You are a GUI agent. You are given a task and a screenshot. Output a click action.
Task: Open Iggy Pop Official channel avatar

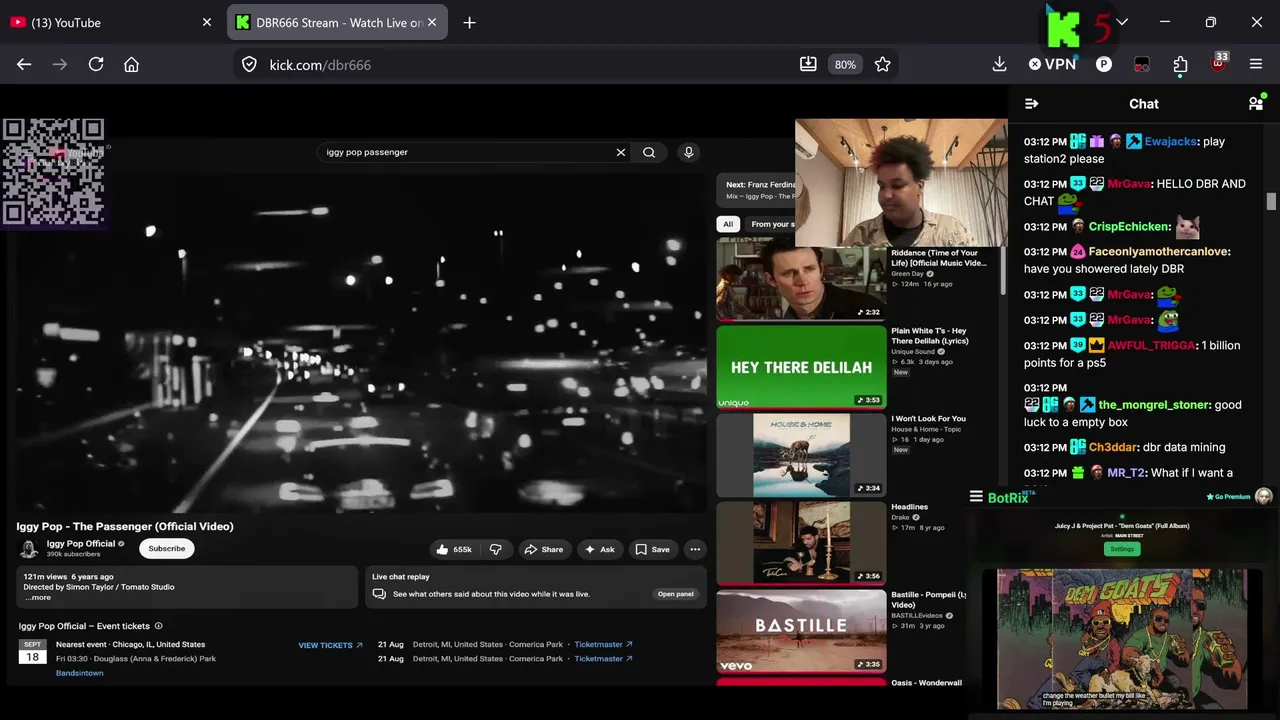(x=29, y=548)
